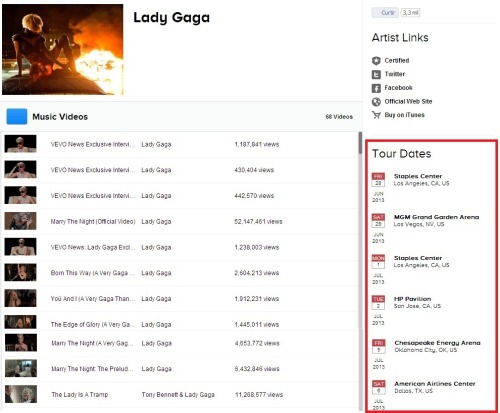Open the MON 1 JUL calendar icon
This screenshot has height=413, width=500.
coord(378,262)
